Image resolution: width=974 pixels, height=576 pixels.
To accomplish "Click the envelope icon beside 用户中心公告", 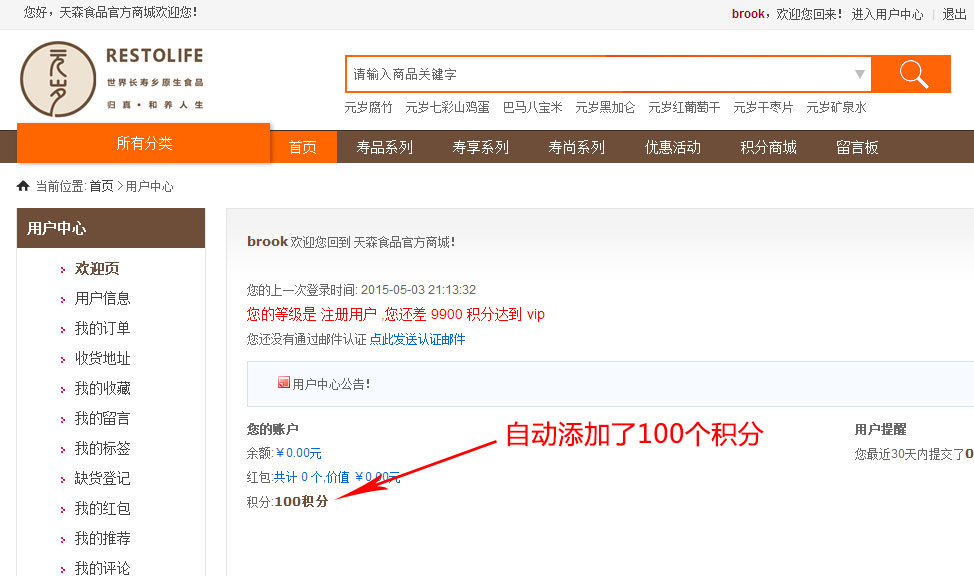I will tap(284, 380).
